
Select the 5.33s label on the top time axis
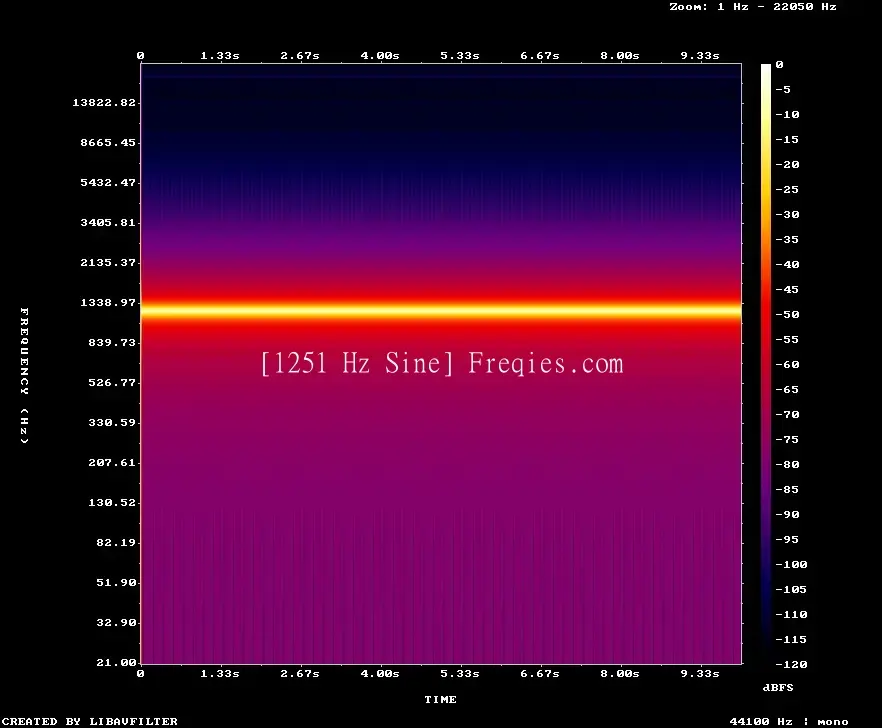tap(460, 56)
